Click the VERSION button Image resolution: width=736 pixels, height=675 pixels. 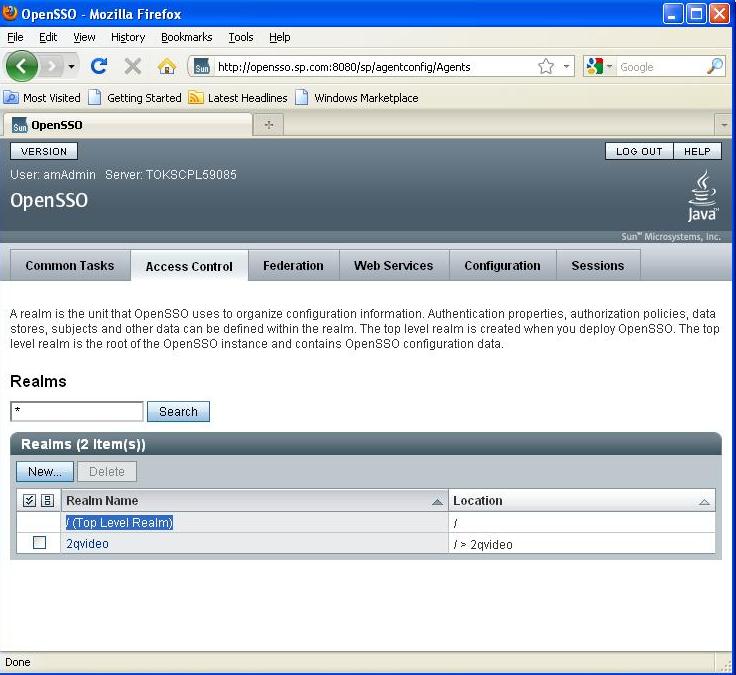tap(44, 151)
